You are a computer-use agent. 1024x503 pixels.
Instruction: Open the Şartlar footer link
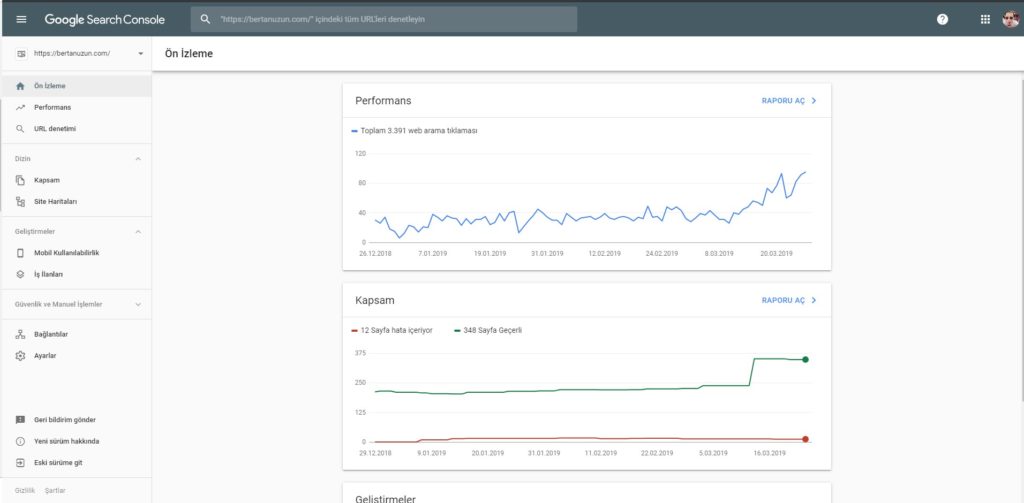tap(56, 491)
